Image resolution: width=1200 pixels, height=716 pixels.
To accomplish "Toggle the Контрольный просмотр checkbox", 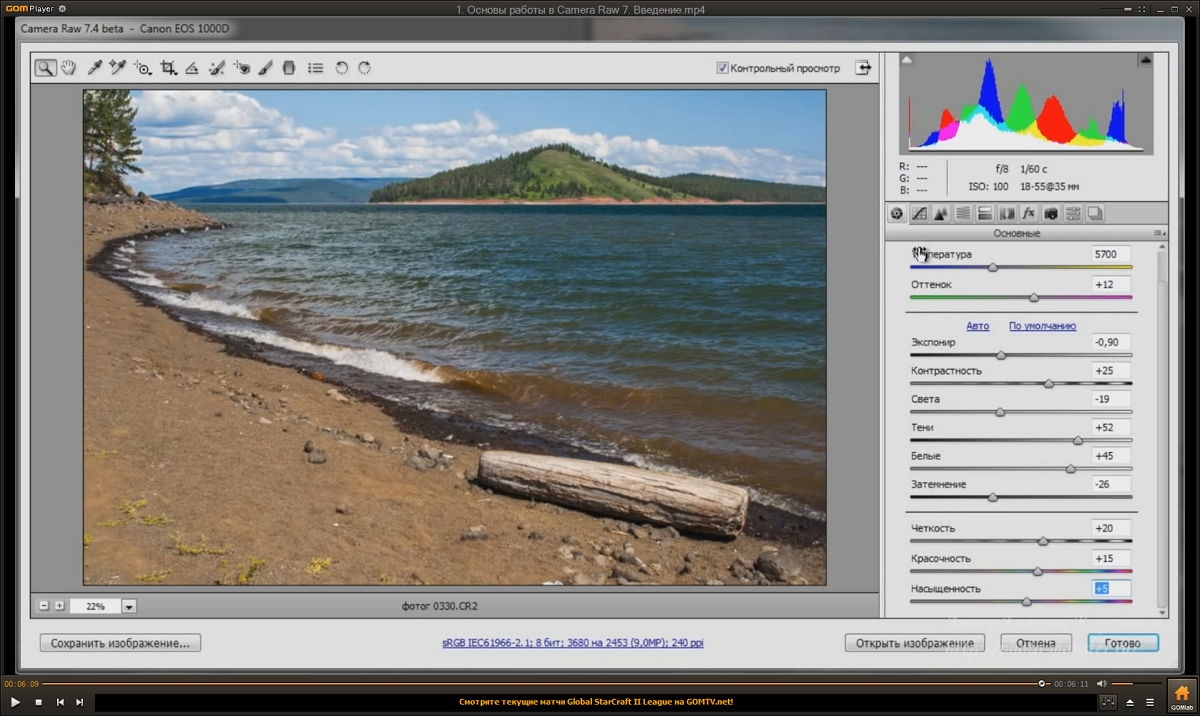I will pos(722,68).
